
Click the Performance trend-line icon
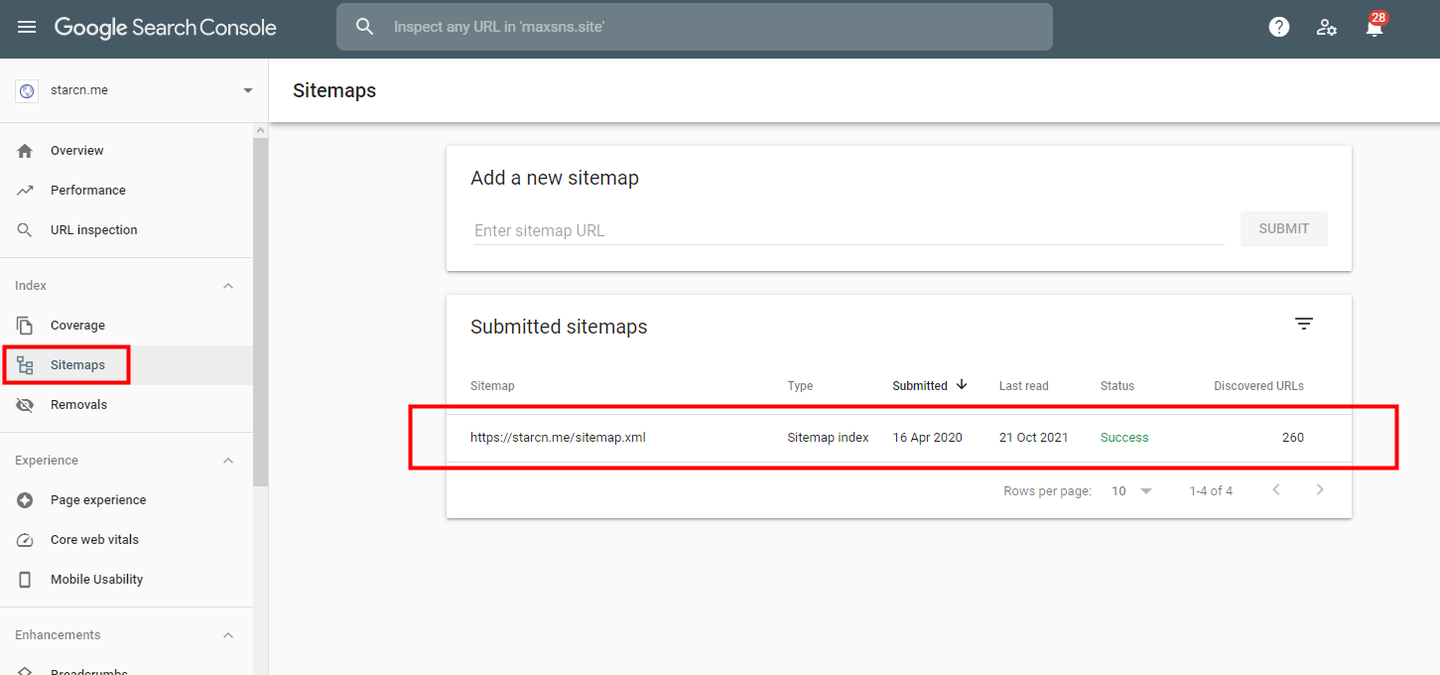point(26,190)
